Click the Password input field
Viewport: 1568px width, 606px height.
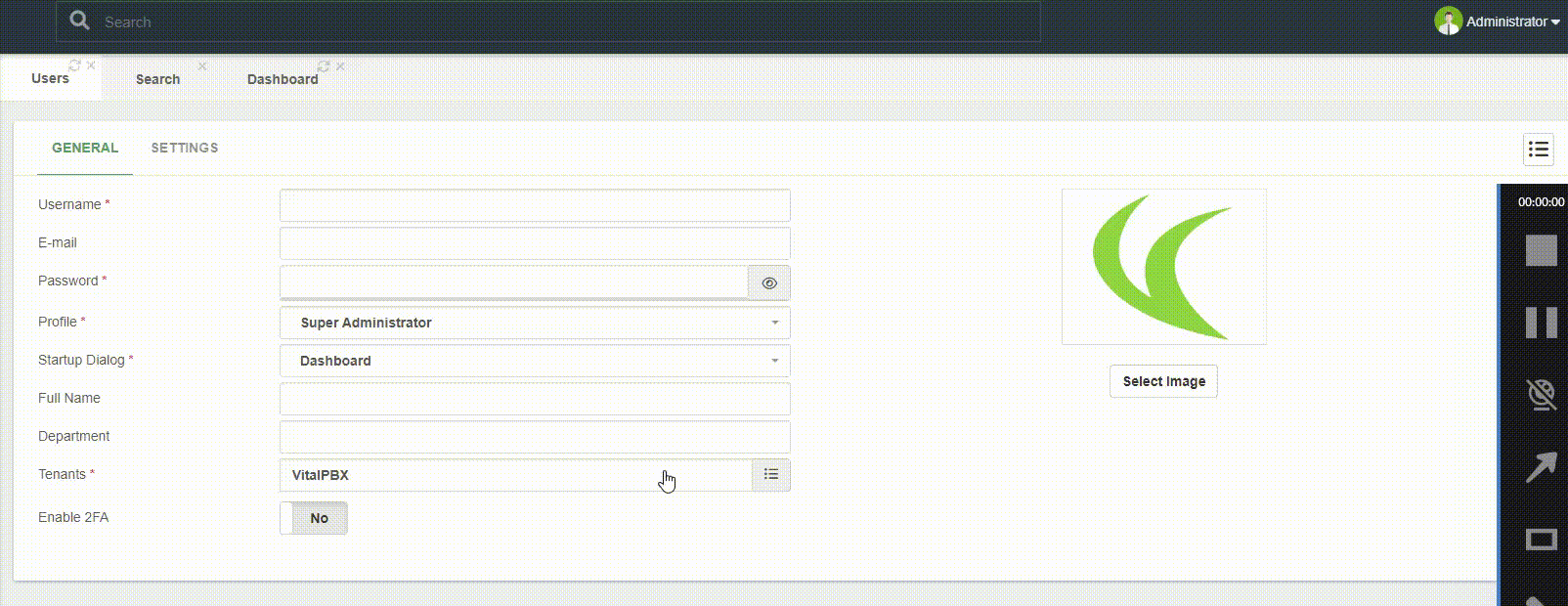514,282
